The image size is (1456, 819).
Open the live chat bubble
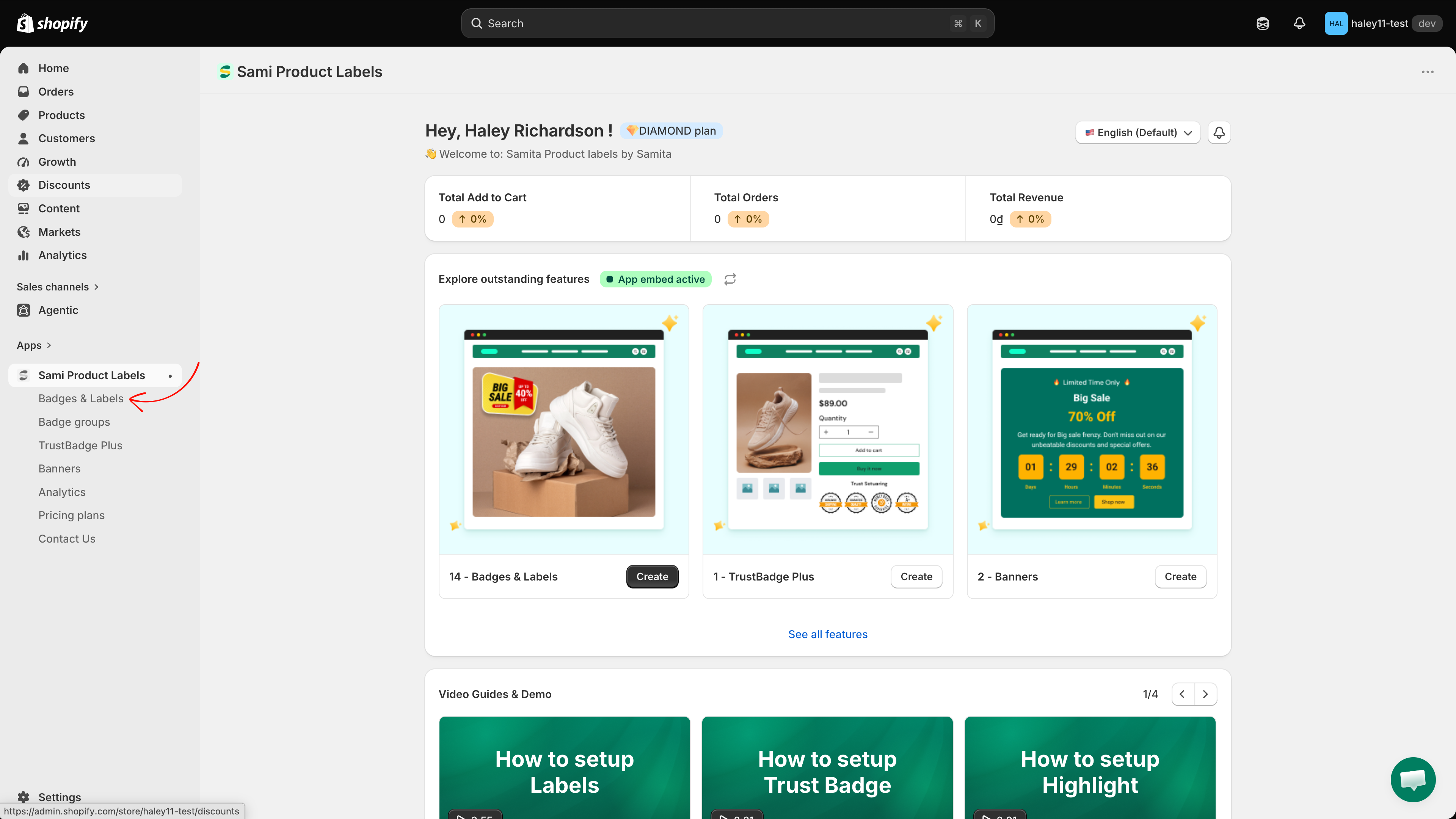1412,780
